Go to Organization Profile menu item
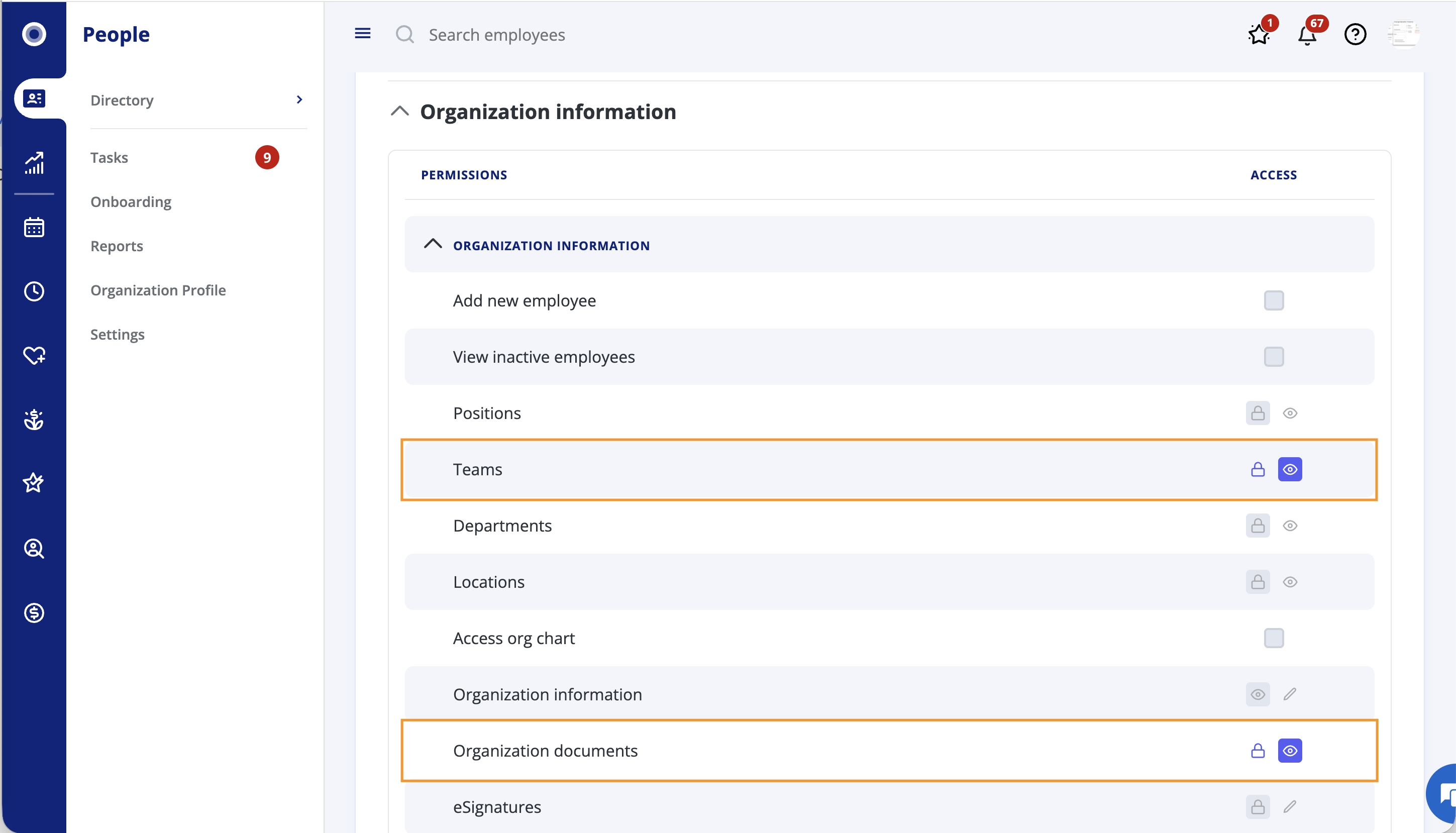1456x833 pixels. click(158, 290)
